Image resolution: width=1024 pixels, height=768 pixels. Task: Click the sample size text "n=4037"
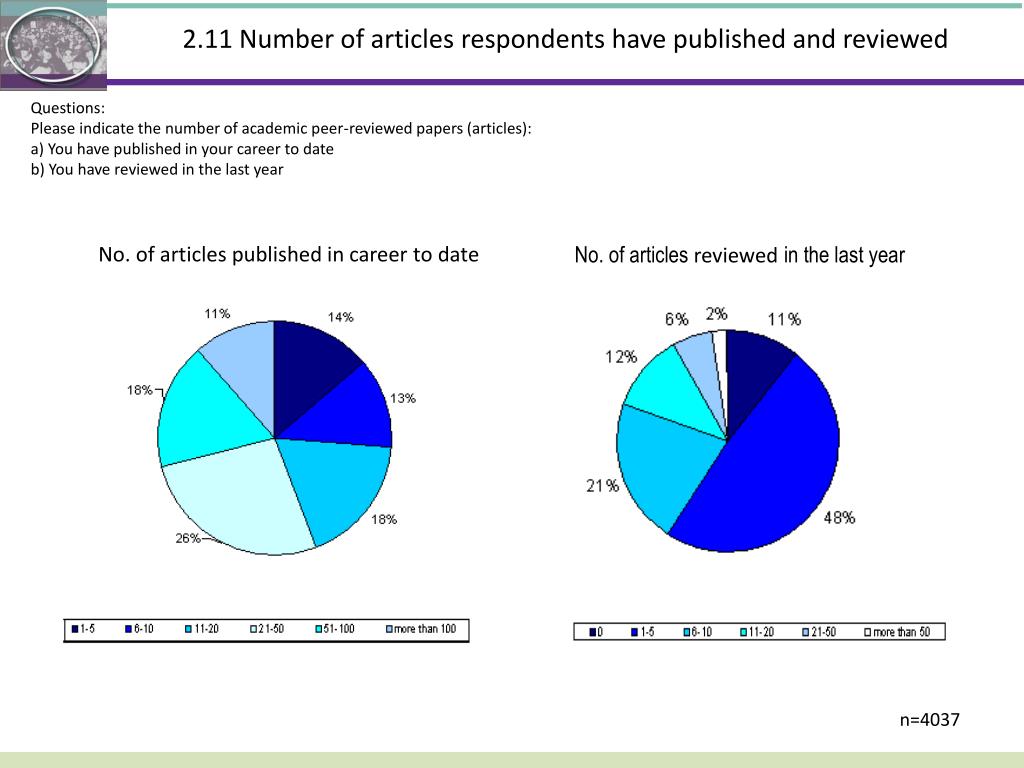click(929, 720)
